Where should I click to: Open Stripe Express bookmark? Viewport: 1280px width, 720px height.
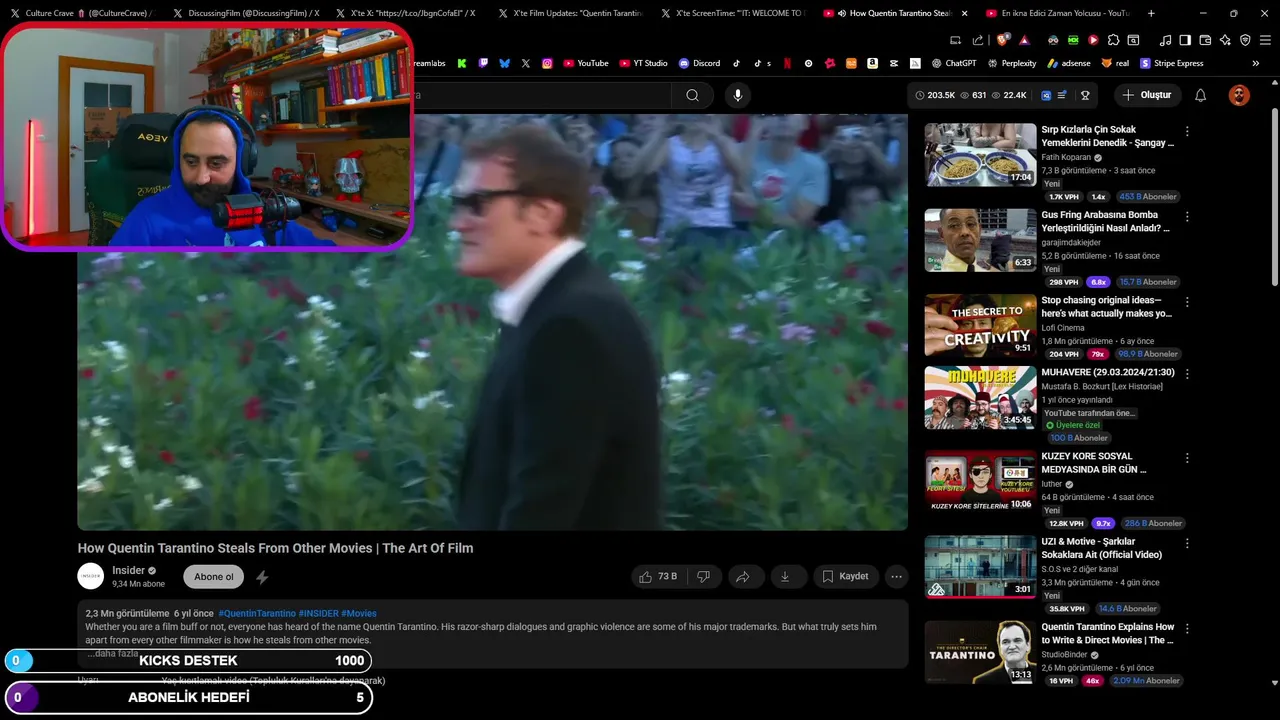pyautogui.click(x=1171, y=63)
